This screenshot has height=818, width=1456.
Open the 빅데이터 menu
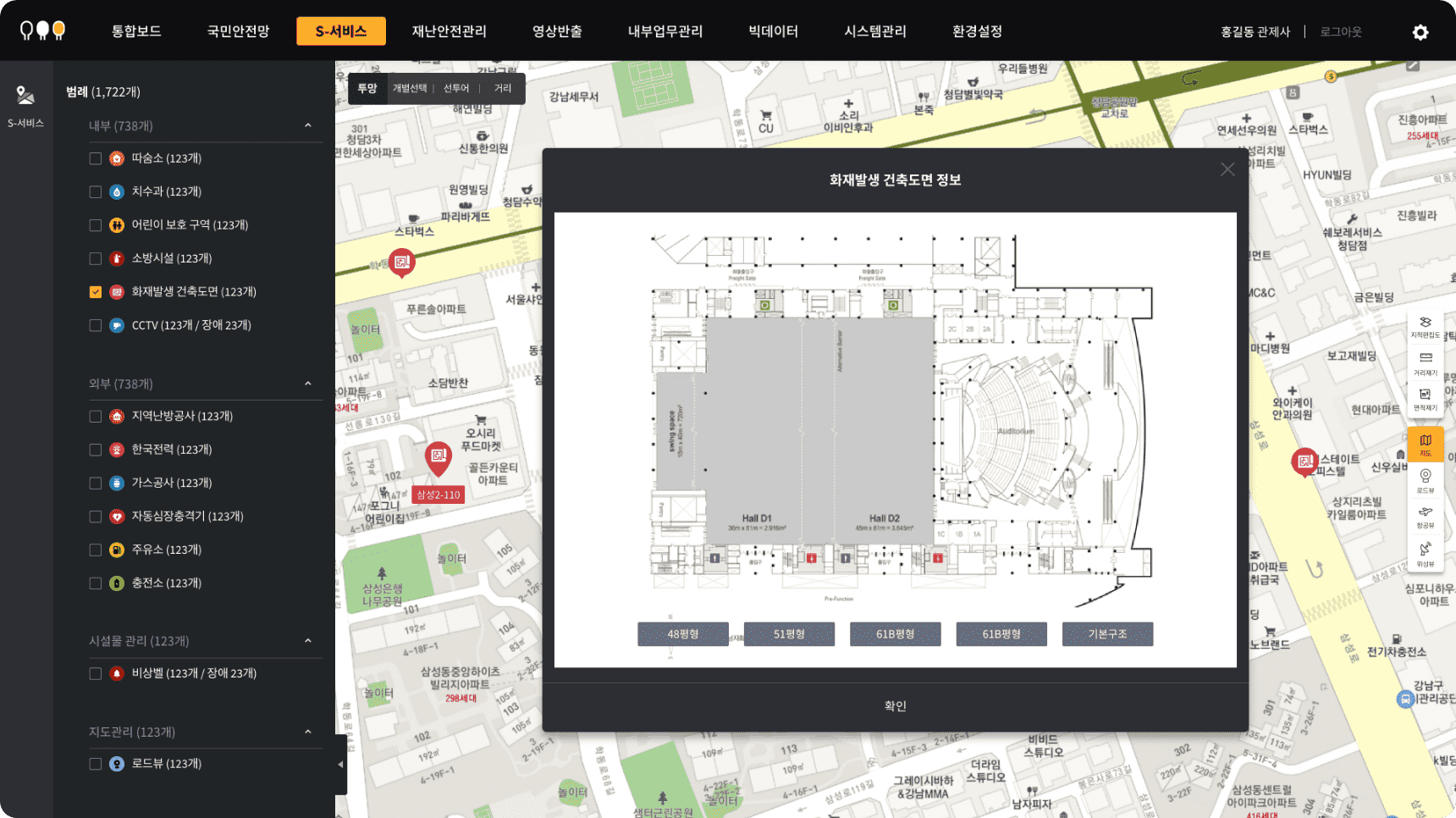pos(773,31)
